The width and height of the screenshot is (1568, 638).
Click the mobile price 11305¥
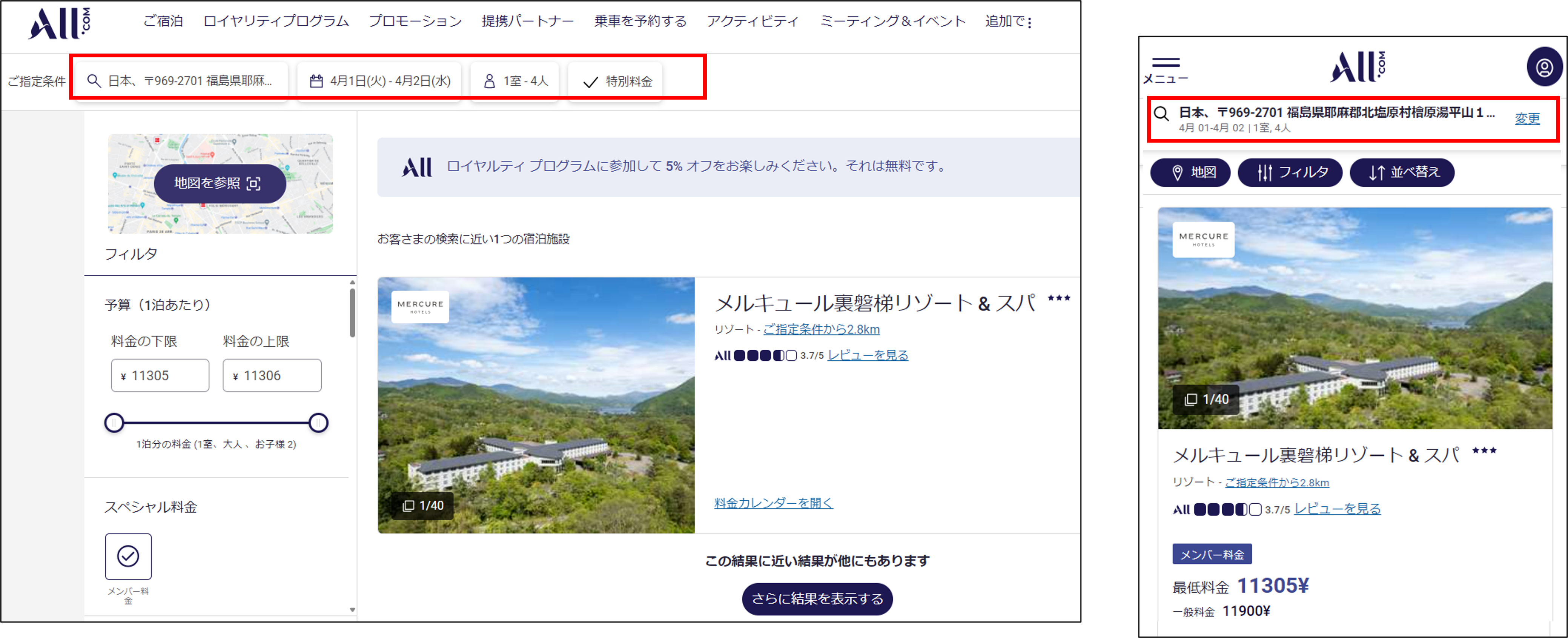(1273, 586)
